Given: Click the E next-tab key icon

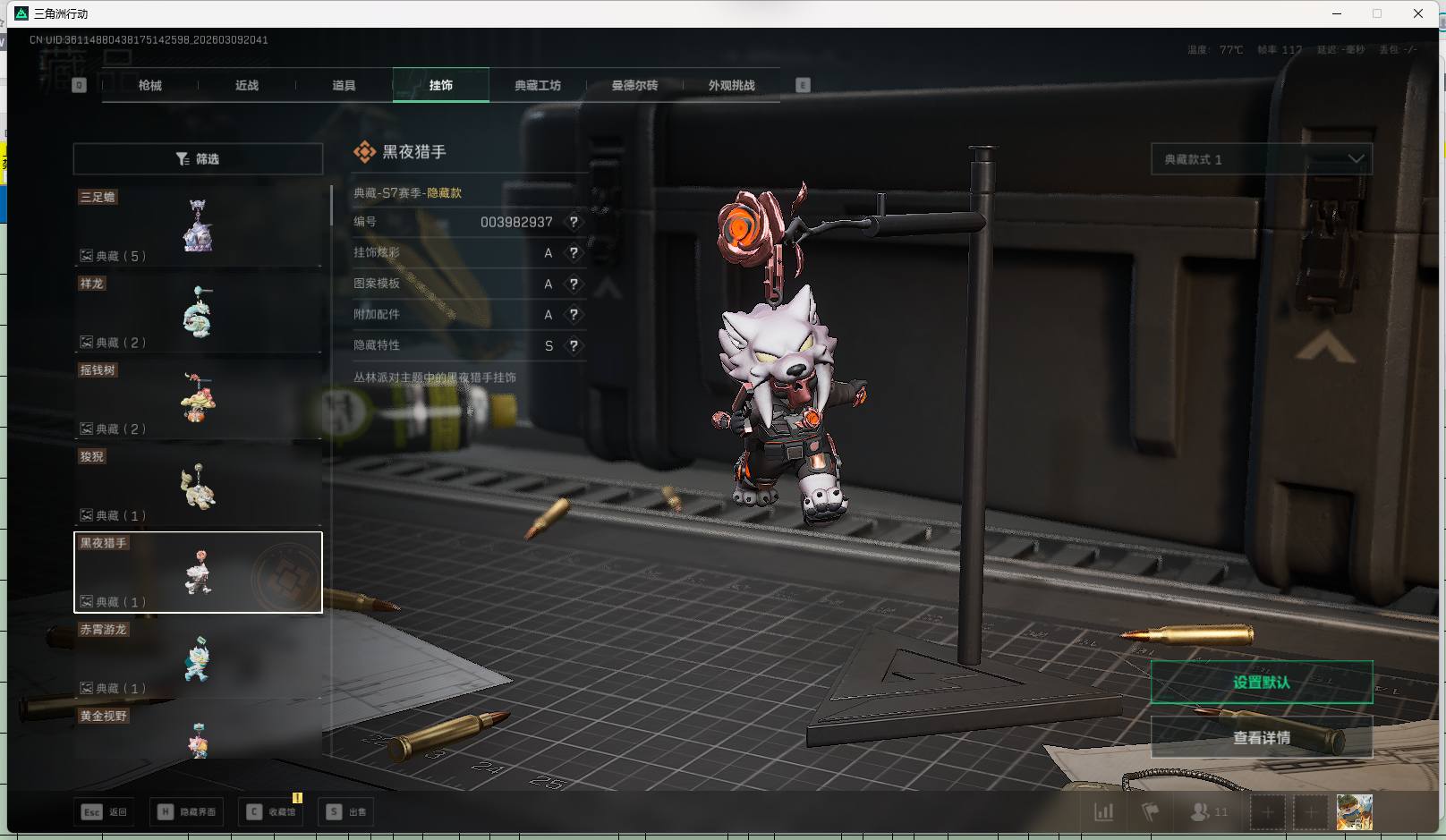Looking at the screenshot, I should [803, 85].
